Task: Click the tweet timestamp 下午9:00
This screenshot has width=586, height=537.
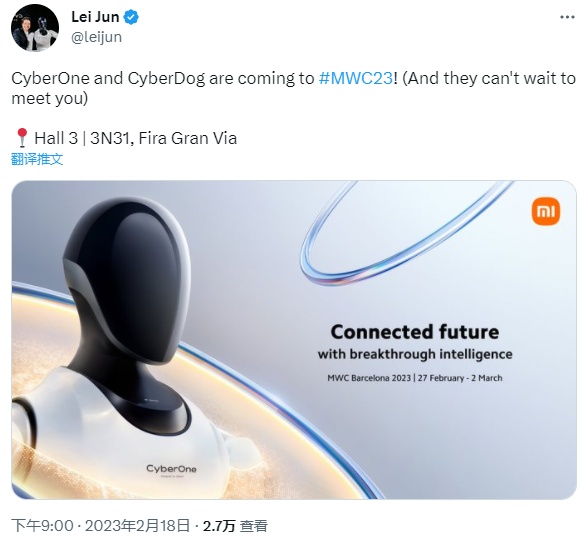Action: tap(42, 525)
